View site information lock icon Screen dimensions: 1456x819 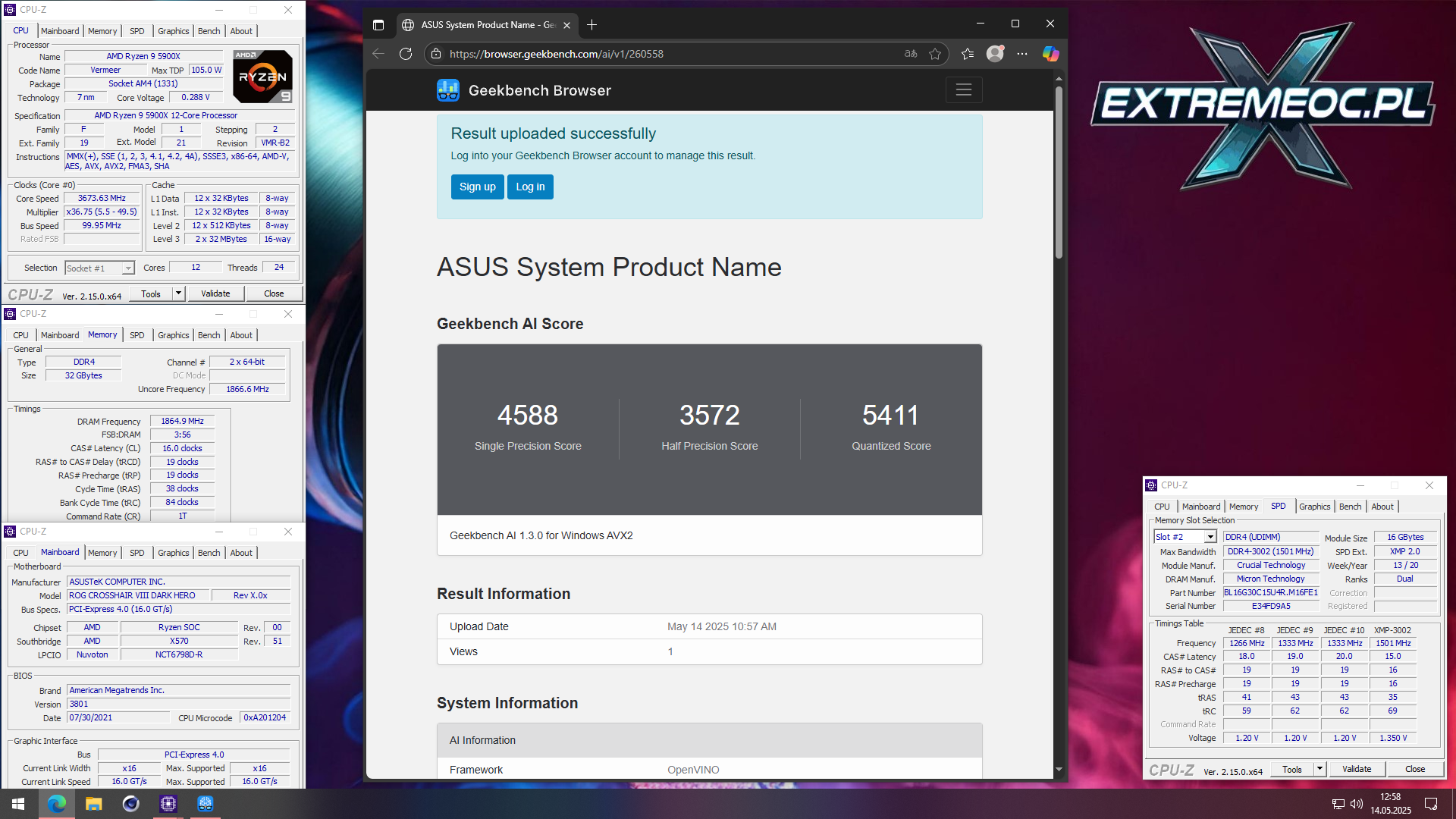435,54
